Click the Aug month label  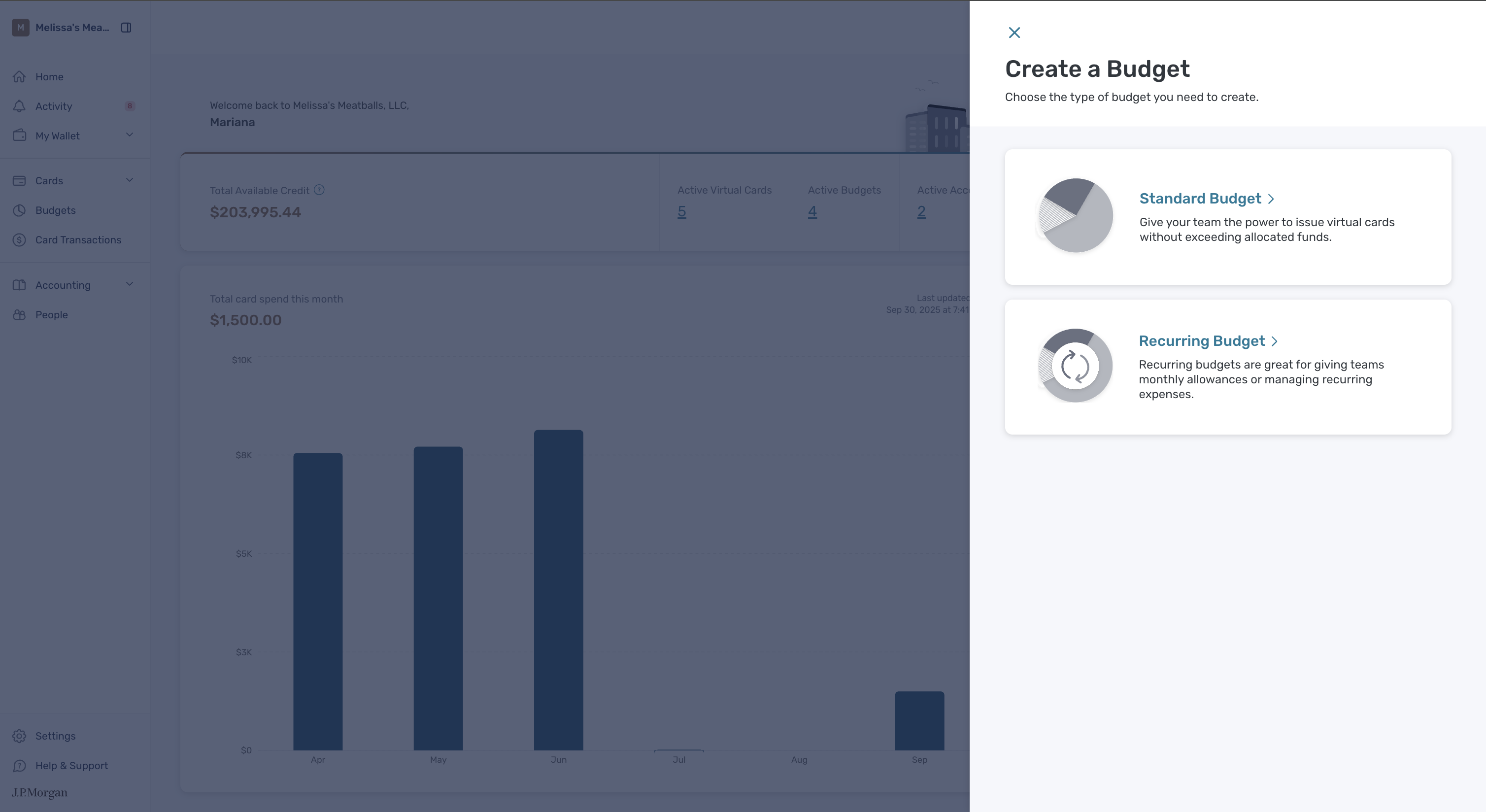click(799, 759)
